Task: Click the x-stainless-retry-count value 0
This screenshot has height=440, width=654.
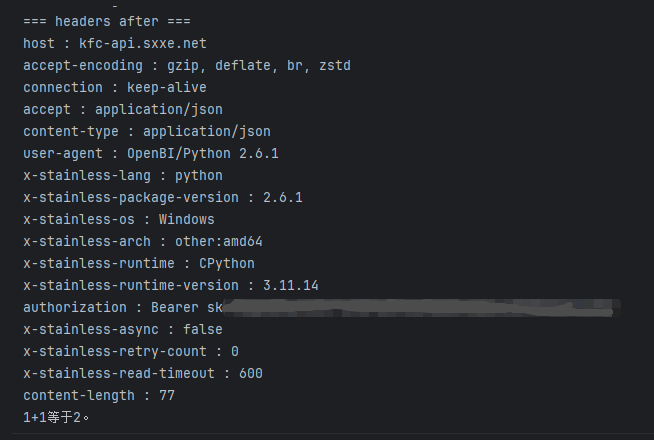Action: (235, 352)
